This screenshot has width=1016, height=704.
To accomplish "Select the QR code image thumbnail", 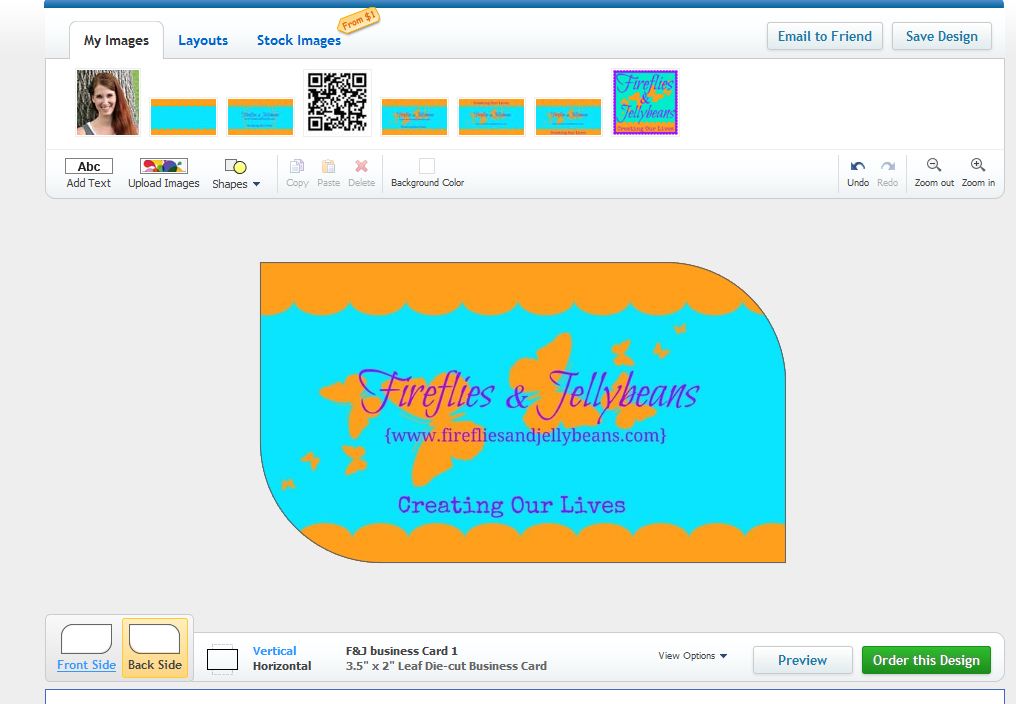I will coord(337,102).
